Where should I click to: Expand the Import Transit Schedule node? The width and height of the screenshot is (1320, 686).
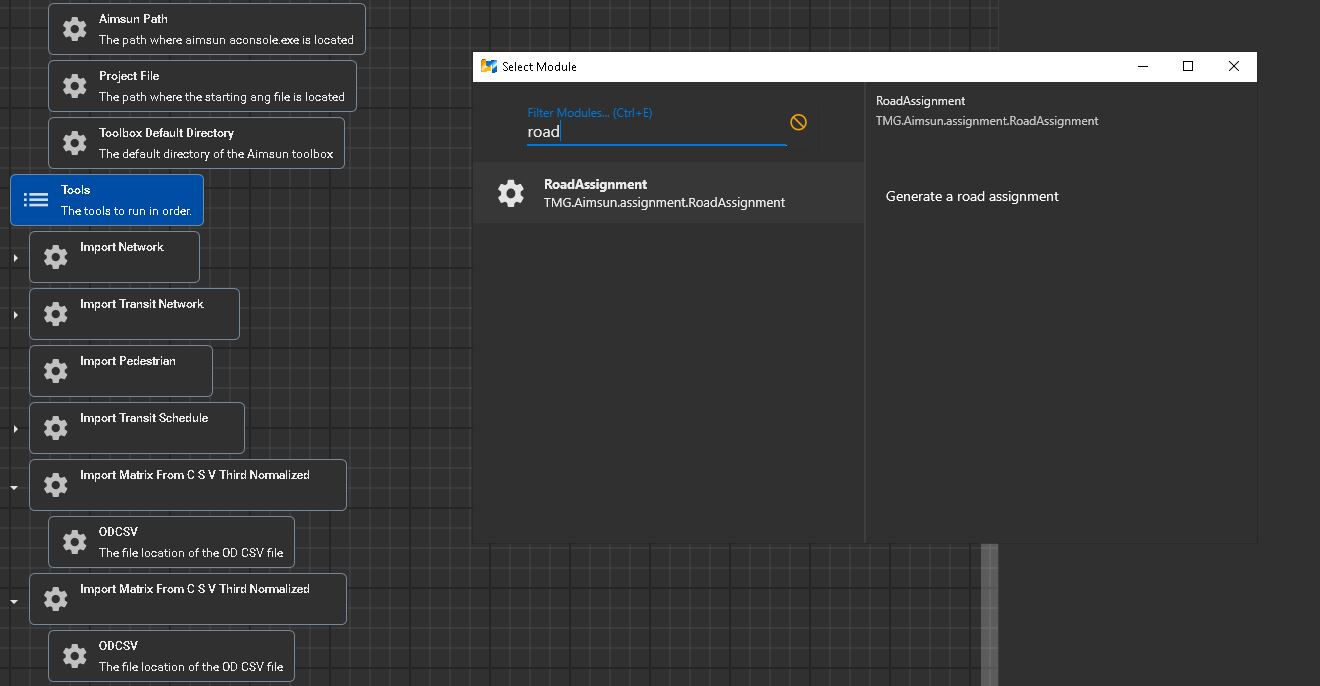14,427
